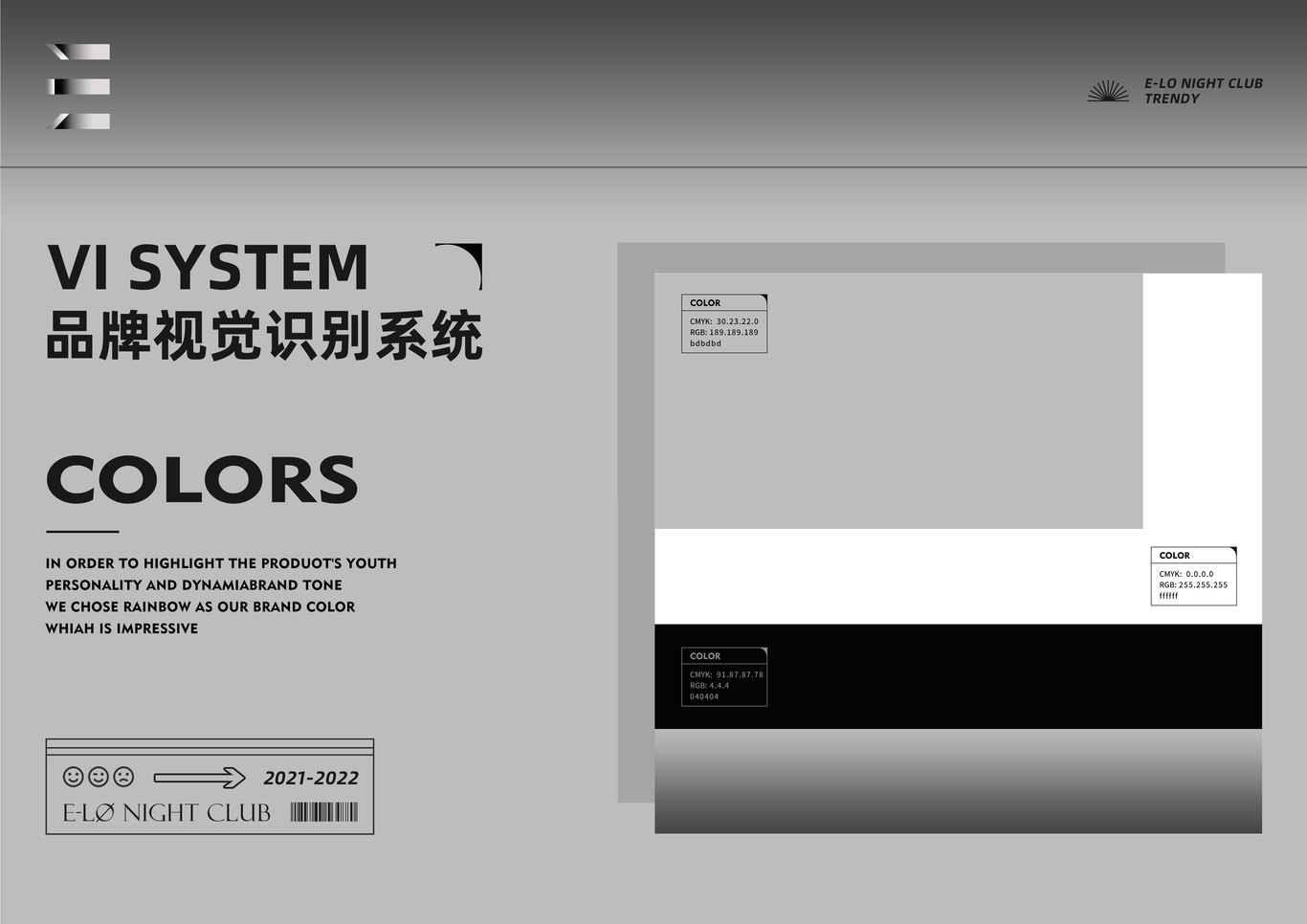The width and height of the screenshot is (1307, 924).
Task: Click the COLOR label box with RGB 189.189.189
Action: (724, 323)
